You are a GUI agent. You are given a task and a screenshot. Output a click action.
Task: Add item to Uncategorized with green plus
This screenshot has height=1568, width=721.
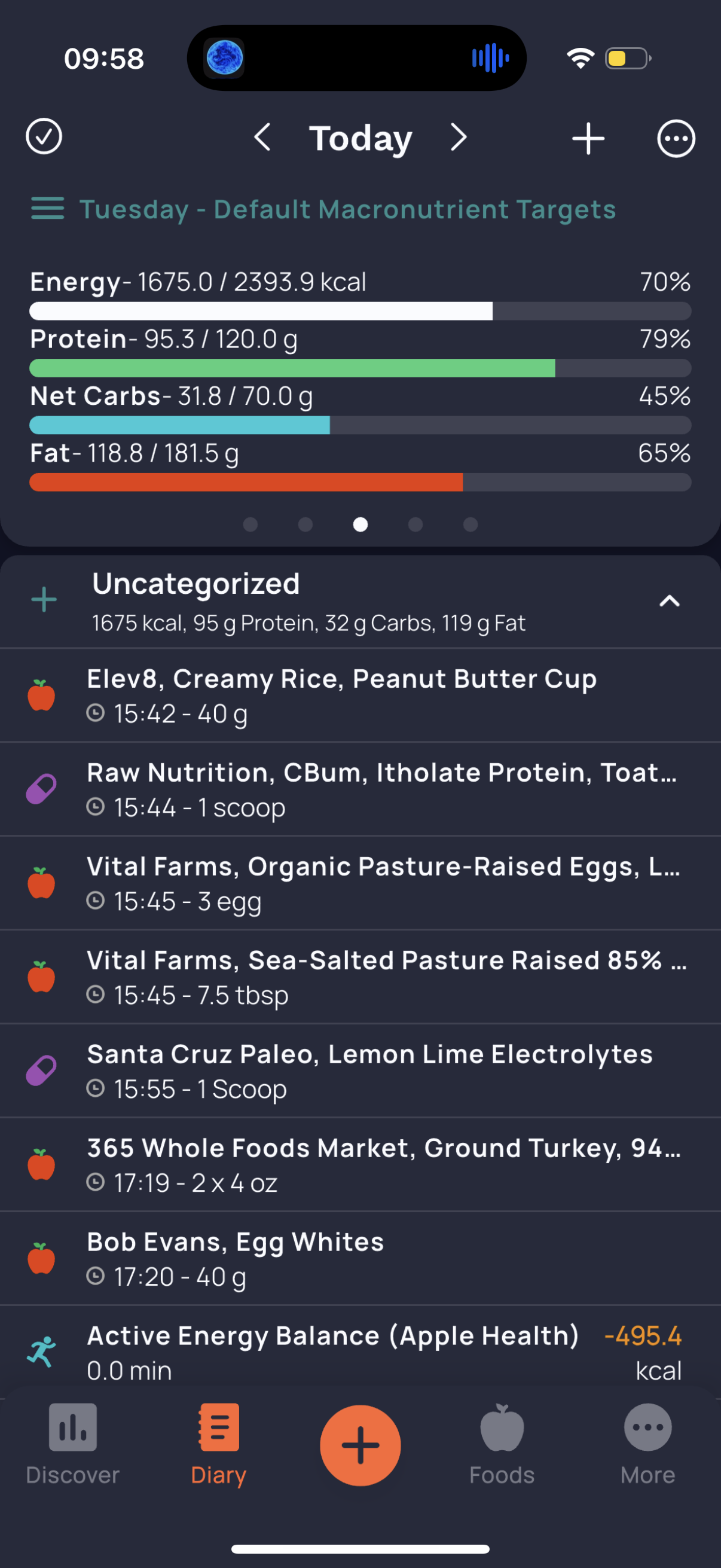(x=44, y=600)
